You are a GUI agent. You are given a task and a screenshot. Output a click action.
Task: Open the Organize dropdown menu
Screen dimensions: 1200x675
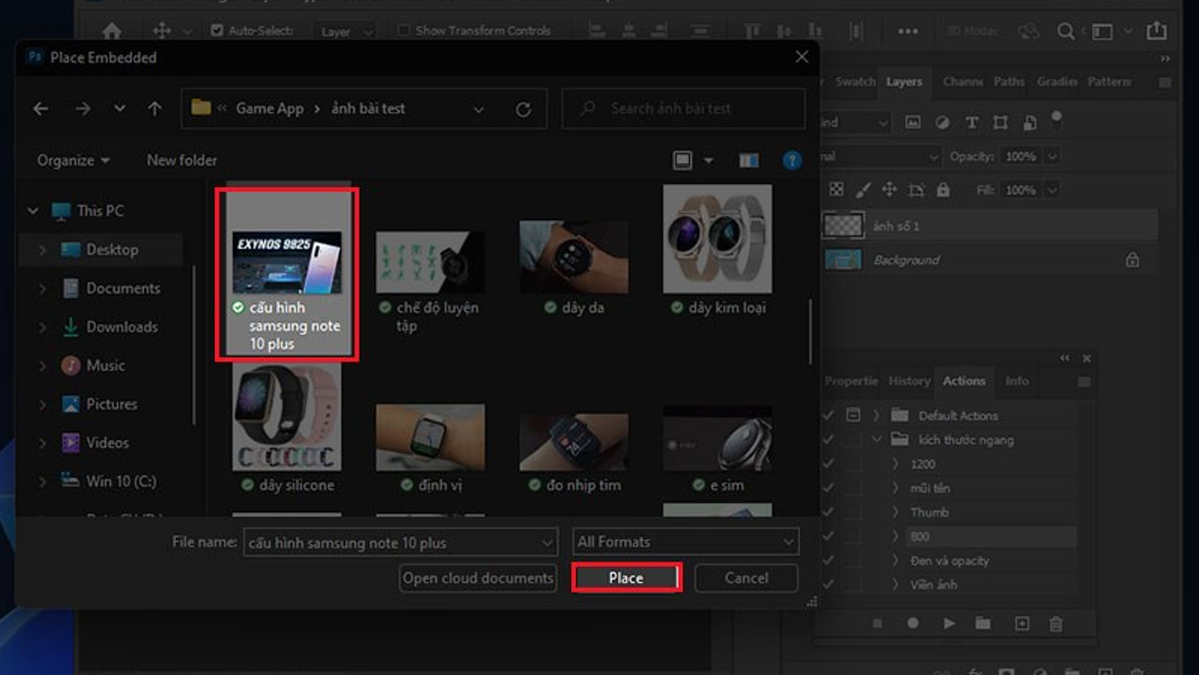pos(73,160)
